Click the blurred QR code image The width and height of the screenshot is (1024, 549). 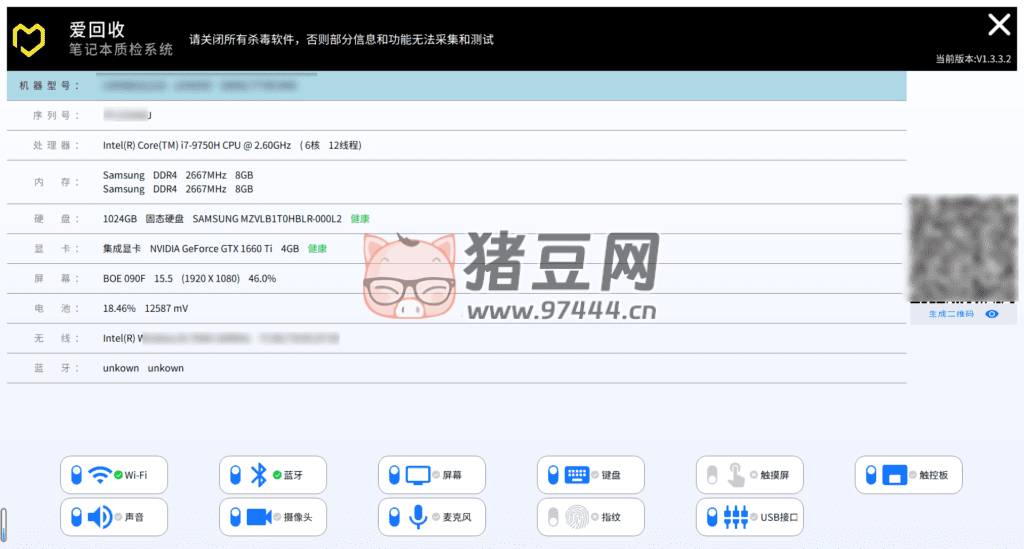pos(962,247)
